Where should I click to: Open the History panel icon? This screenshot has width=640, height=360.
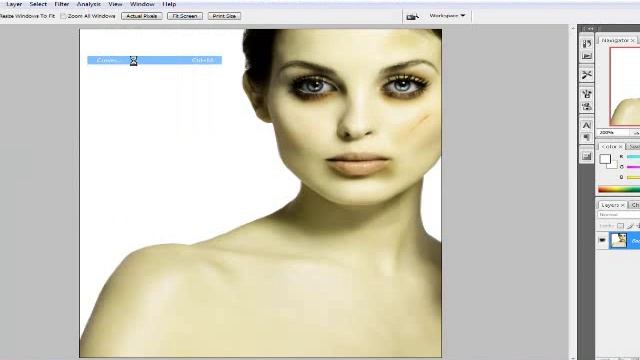(x=587, y=44)
